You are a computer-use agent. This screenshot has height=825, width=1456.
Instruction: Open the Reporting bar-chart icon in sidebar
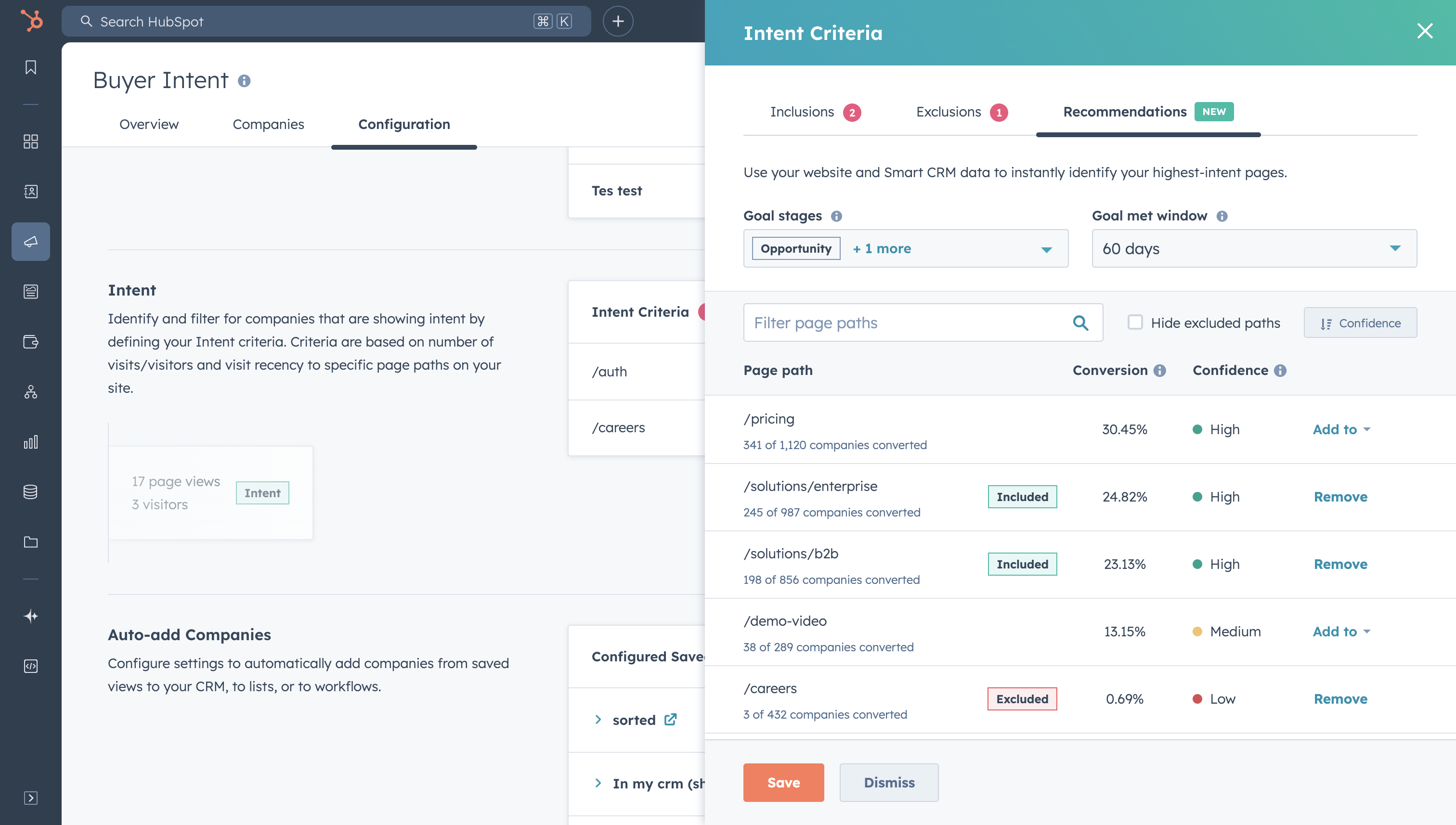(x=31, y=442)
